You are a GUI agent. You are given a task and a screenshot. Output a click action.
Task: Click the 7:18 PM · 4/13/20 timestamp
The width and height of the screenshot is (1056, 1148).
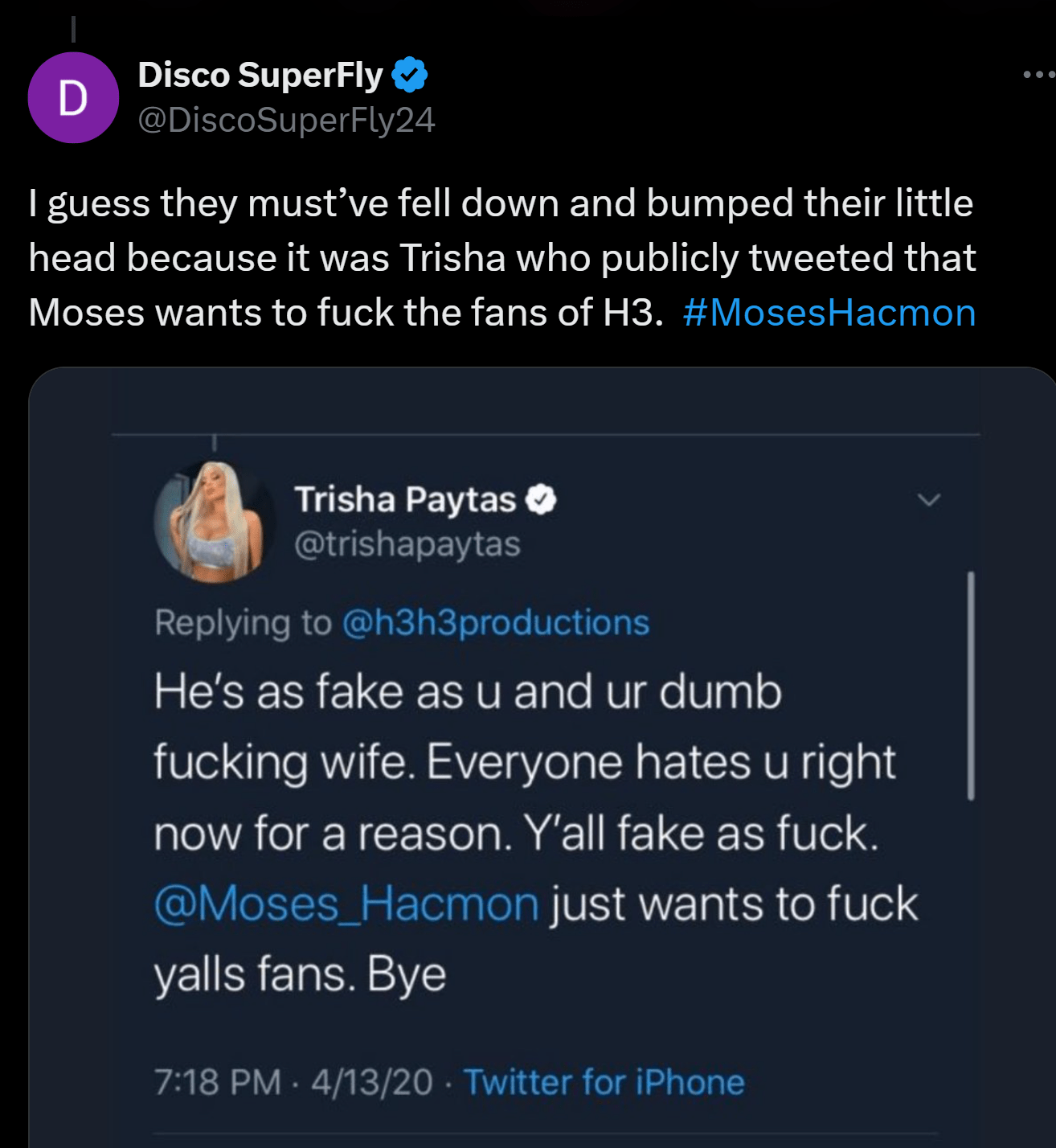tap(293, 1082)
